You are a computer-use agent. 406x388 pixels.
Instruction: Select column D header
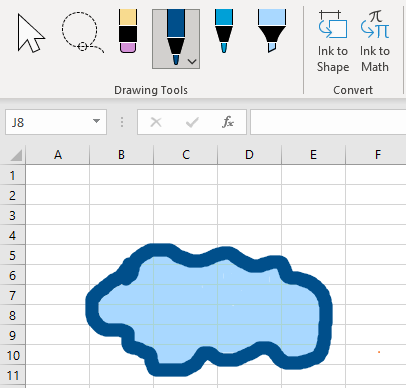pos(250,155)
